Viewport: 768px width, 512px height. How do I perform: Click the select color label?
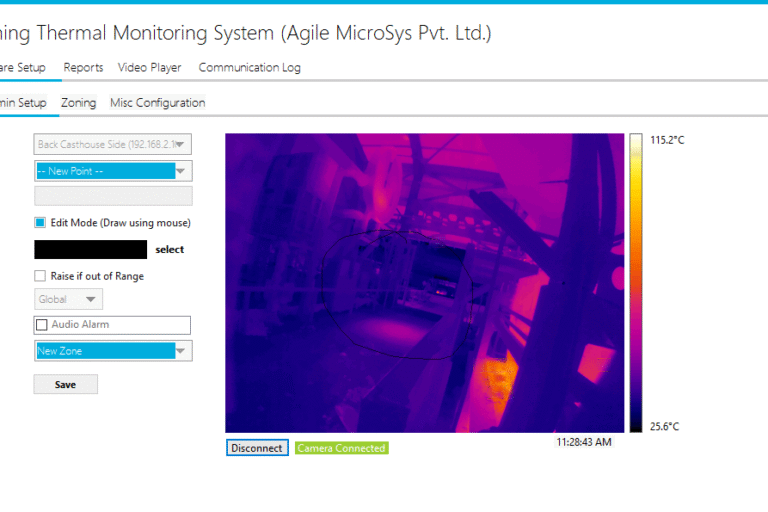tap(169, 249)
